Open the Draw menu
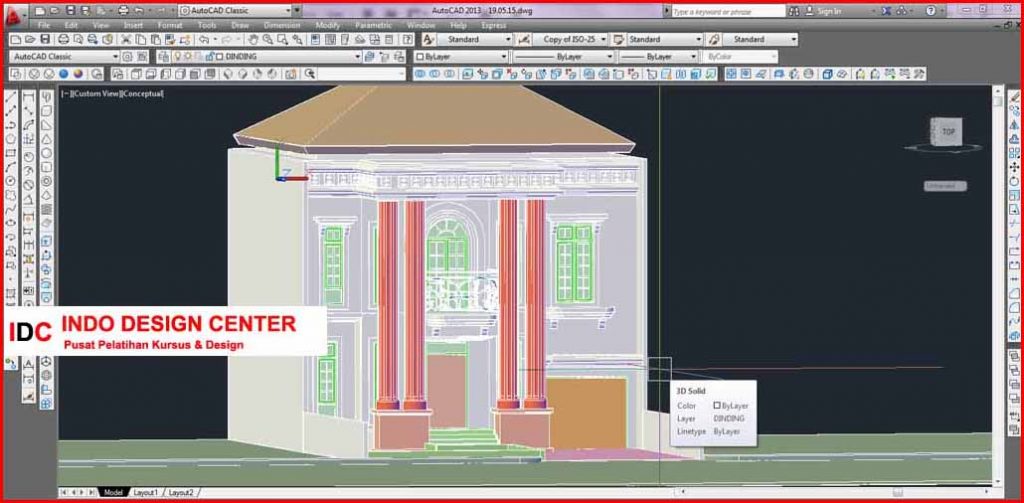Screen dimensions: 1024x503 [240, 25]
